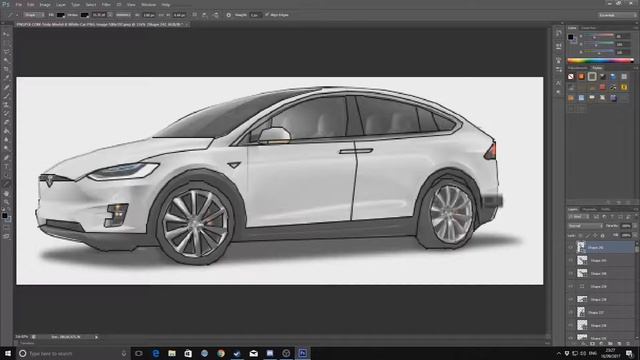Open the stroke type dropdown
Screen dimensions: 640x360
pos(122,15)
